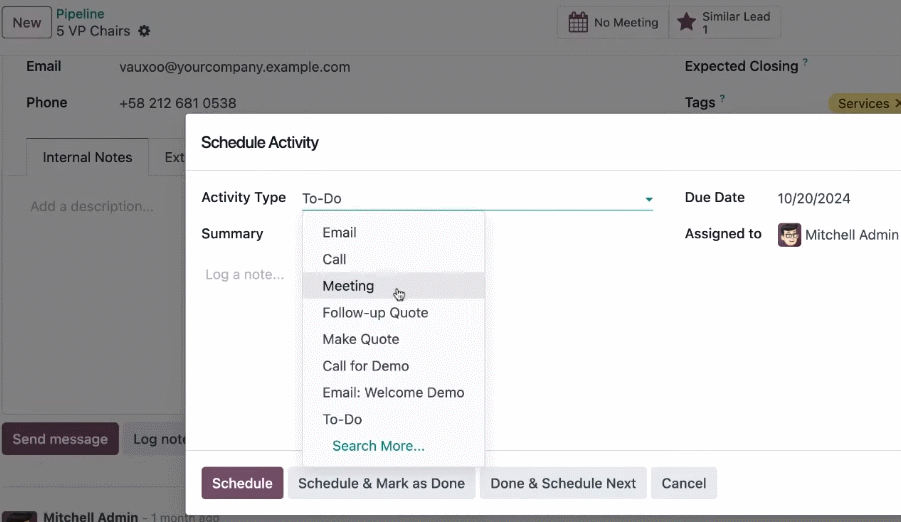
Task: Click the calendar No Meeting icon
Action: click(578, 22)
